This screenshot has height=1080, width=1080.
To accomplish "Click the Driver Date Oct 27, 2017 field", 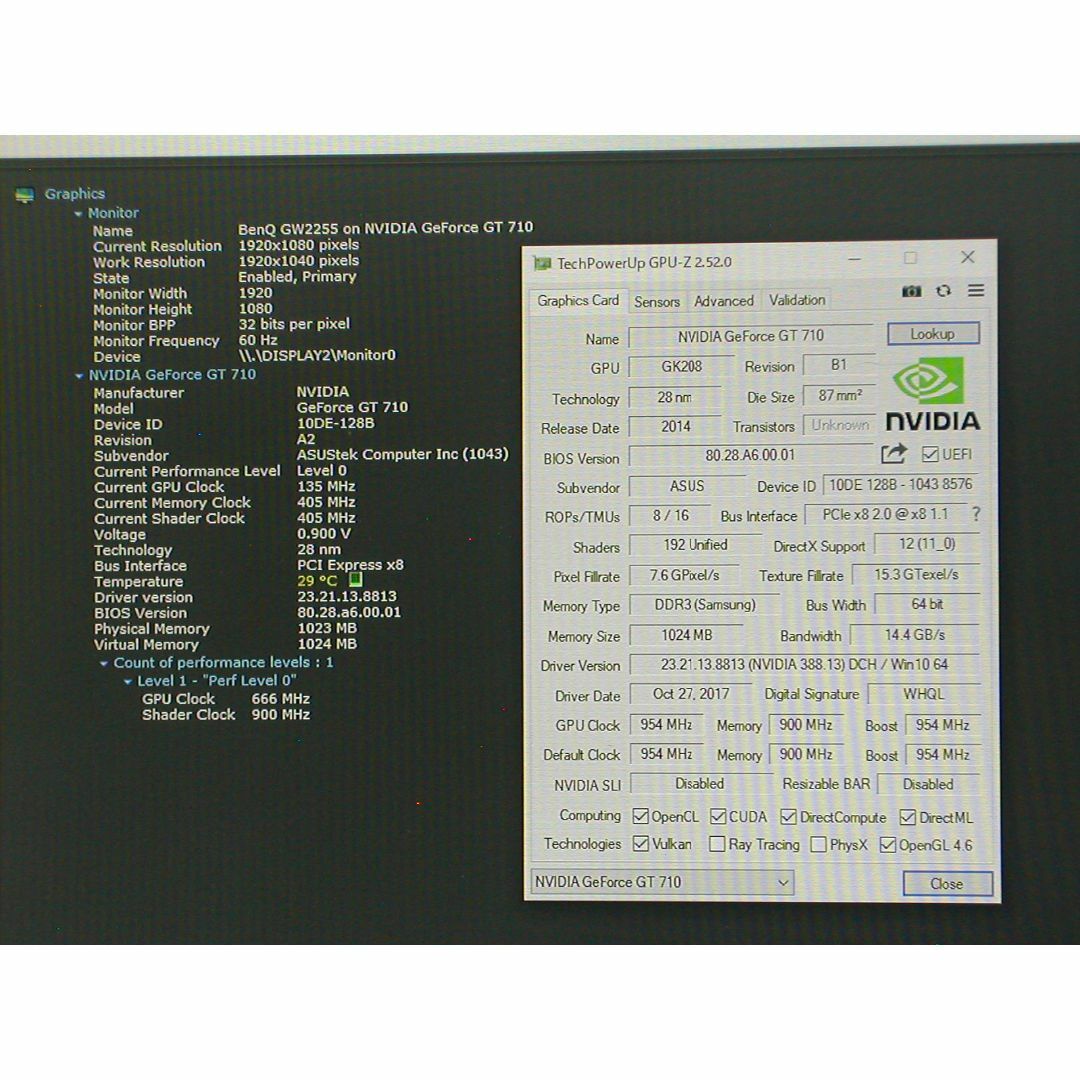I will tap(692, 694).
